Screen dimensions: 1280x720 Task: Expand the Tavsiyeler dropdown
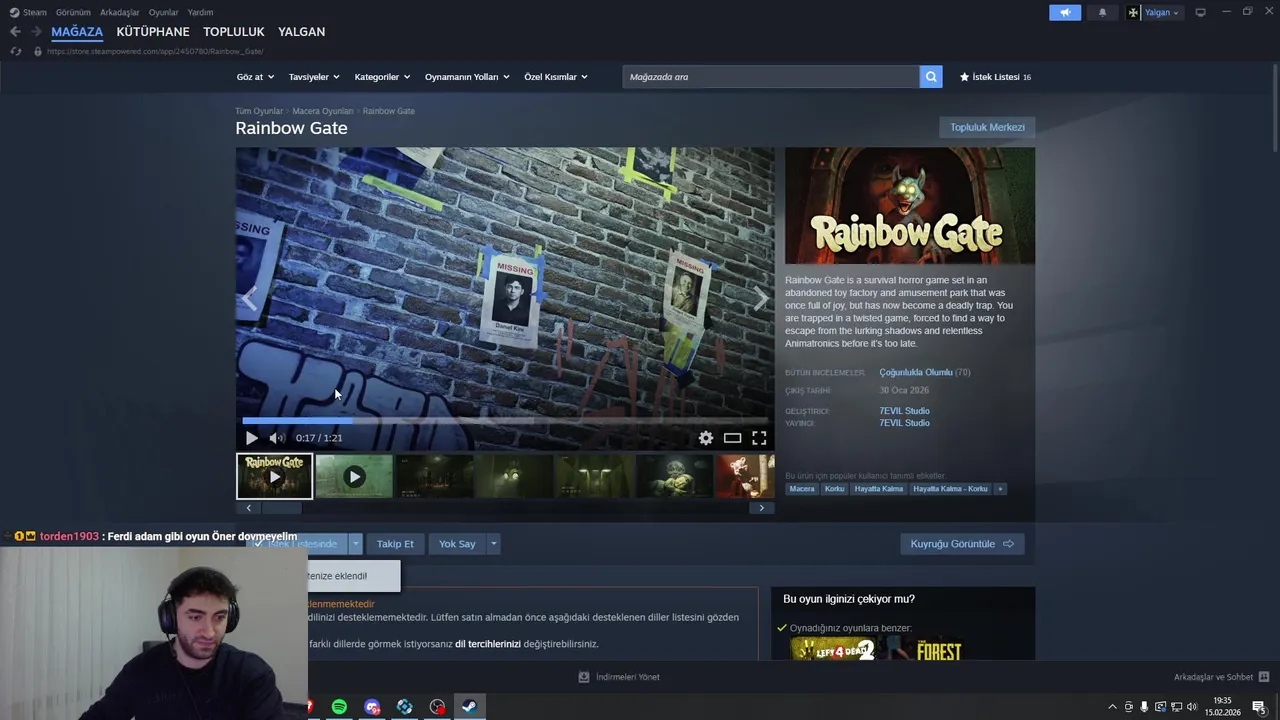tap(314, 77)
